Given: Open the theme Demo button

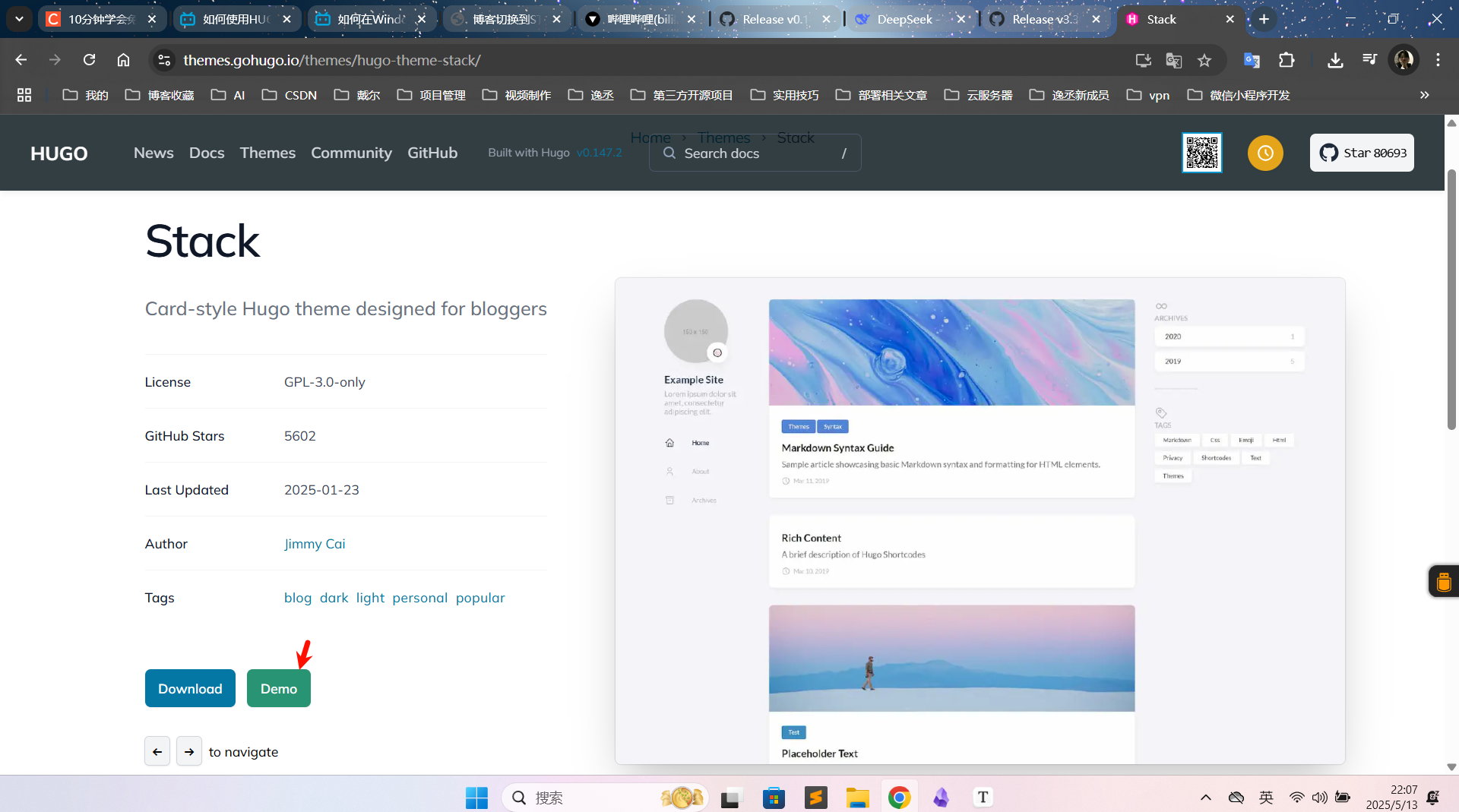Looking at the screenshot, I should coord(279,688).
